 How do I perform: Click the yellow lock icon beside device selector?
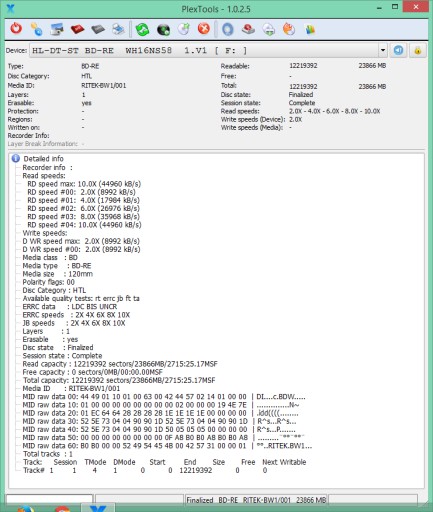(x=418, y=51)
